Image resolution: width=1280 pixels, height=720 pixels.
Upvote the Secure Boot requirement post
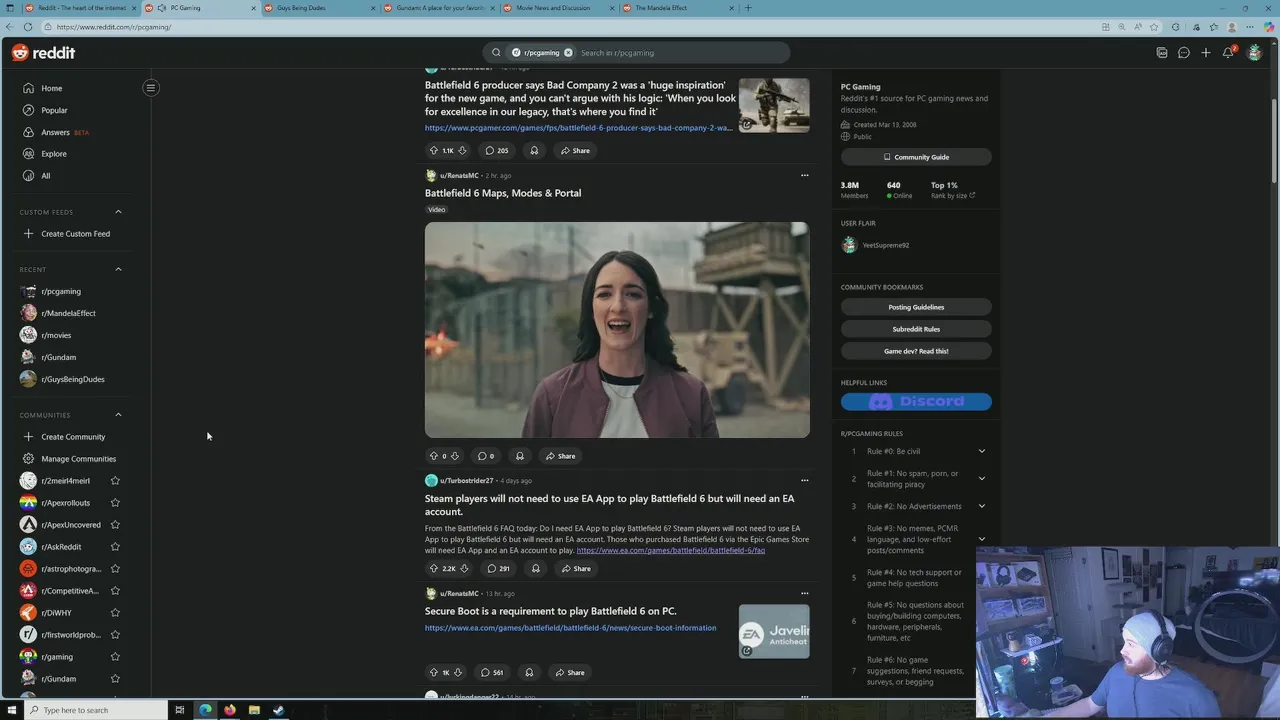pos(434,672)
